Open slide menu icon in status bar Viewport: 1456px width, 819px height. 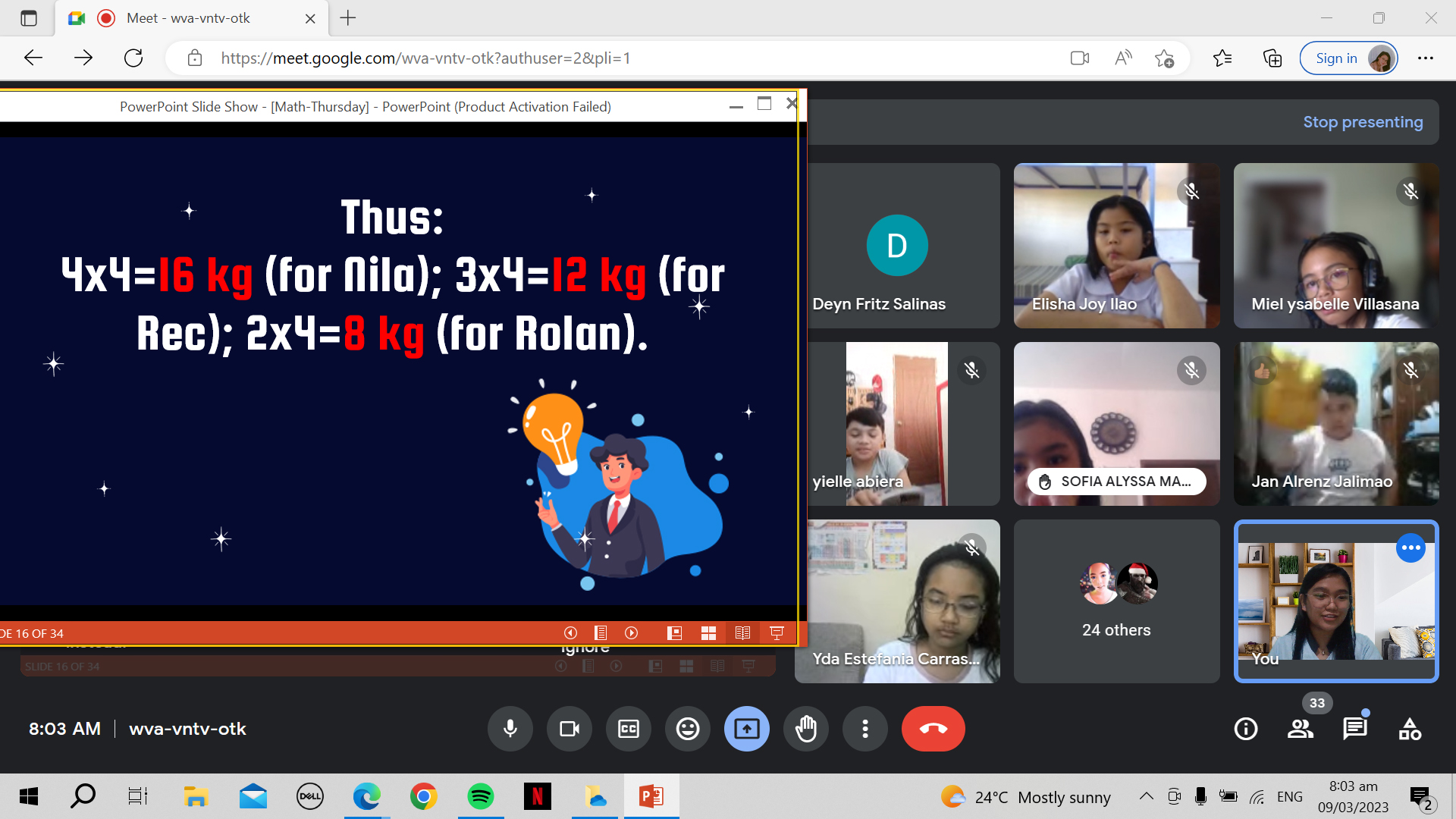601,633
